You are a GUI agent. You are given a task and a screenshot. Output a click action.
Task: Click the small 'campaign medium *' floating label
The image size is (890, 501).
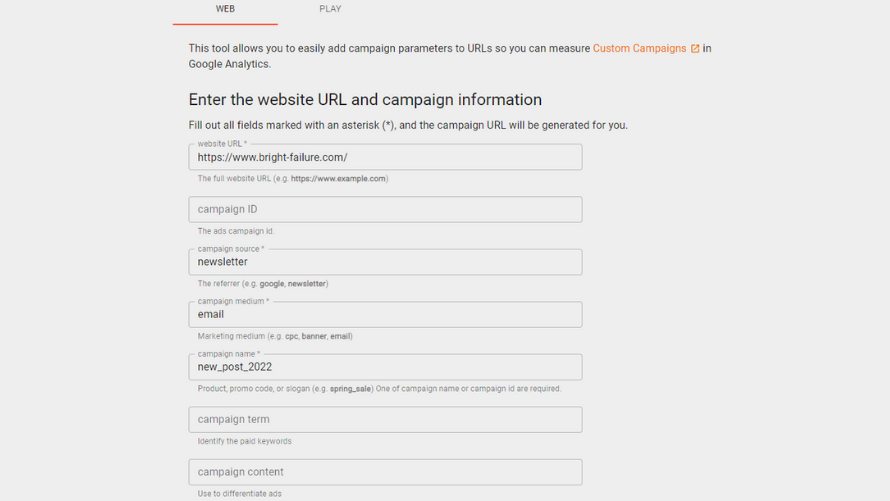pos(233,301)
